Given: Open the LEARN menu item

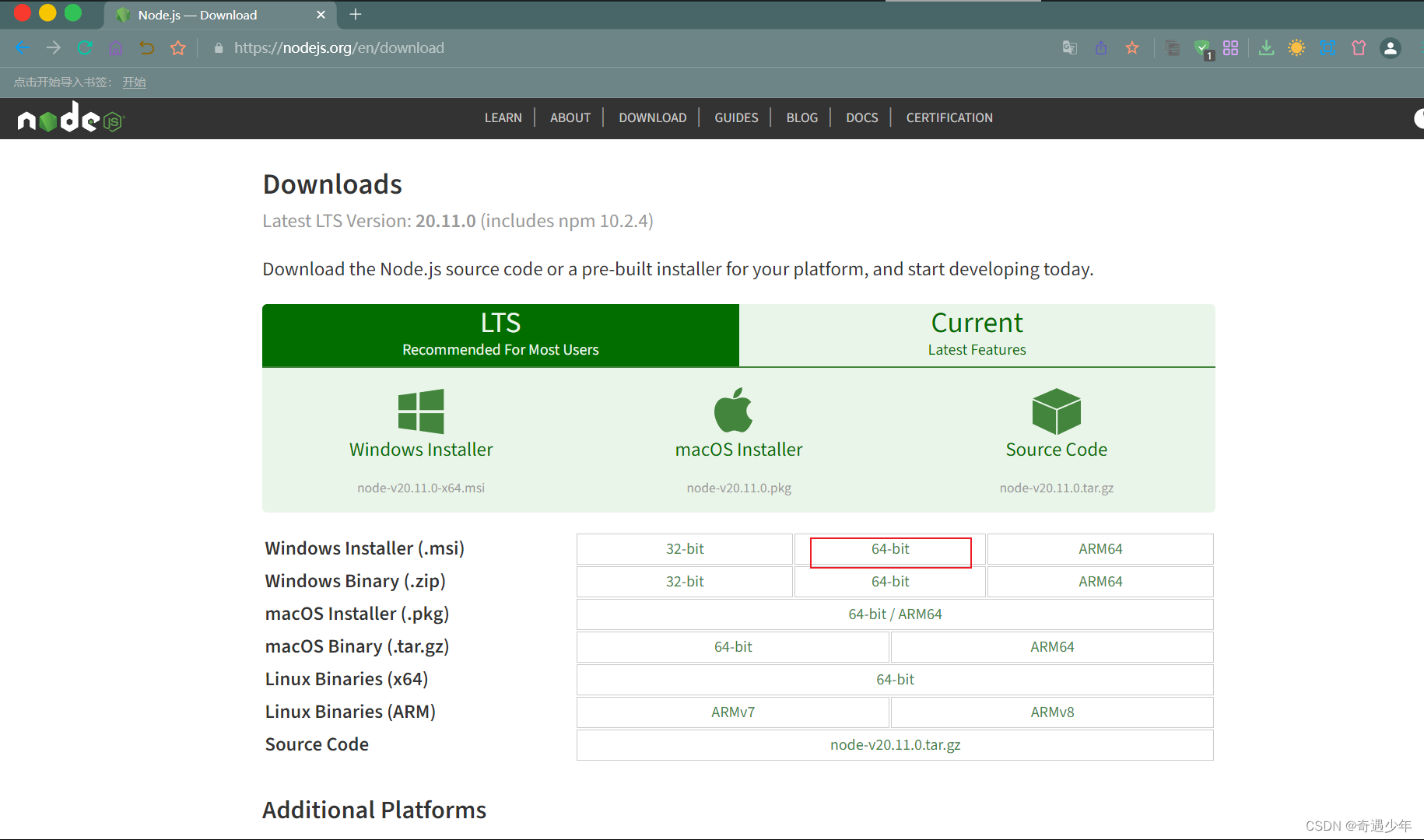Looking at the screenshot, I should click(503, 117).
